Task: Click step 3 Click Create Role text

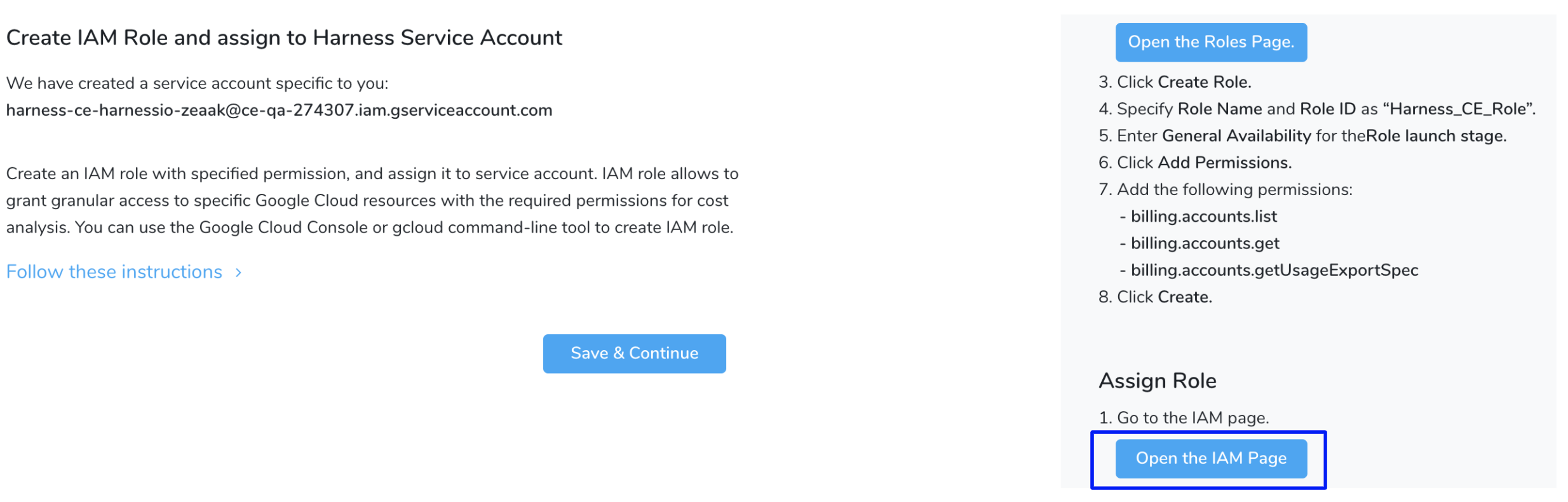Action: (x=1175, y=83)
